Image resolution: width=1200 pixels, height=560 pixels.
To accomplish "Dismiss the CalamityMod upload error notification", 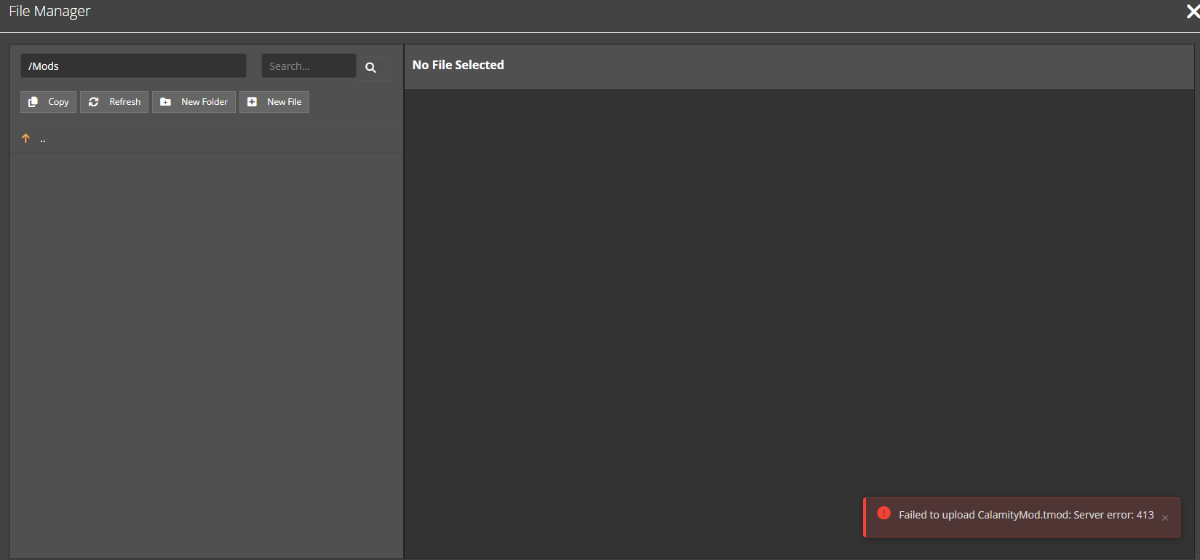I will [x=1165, y=518].
